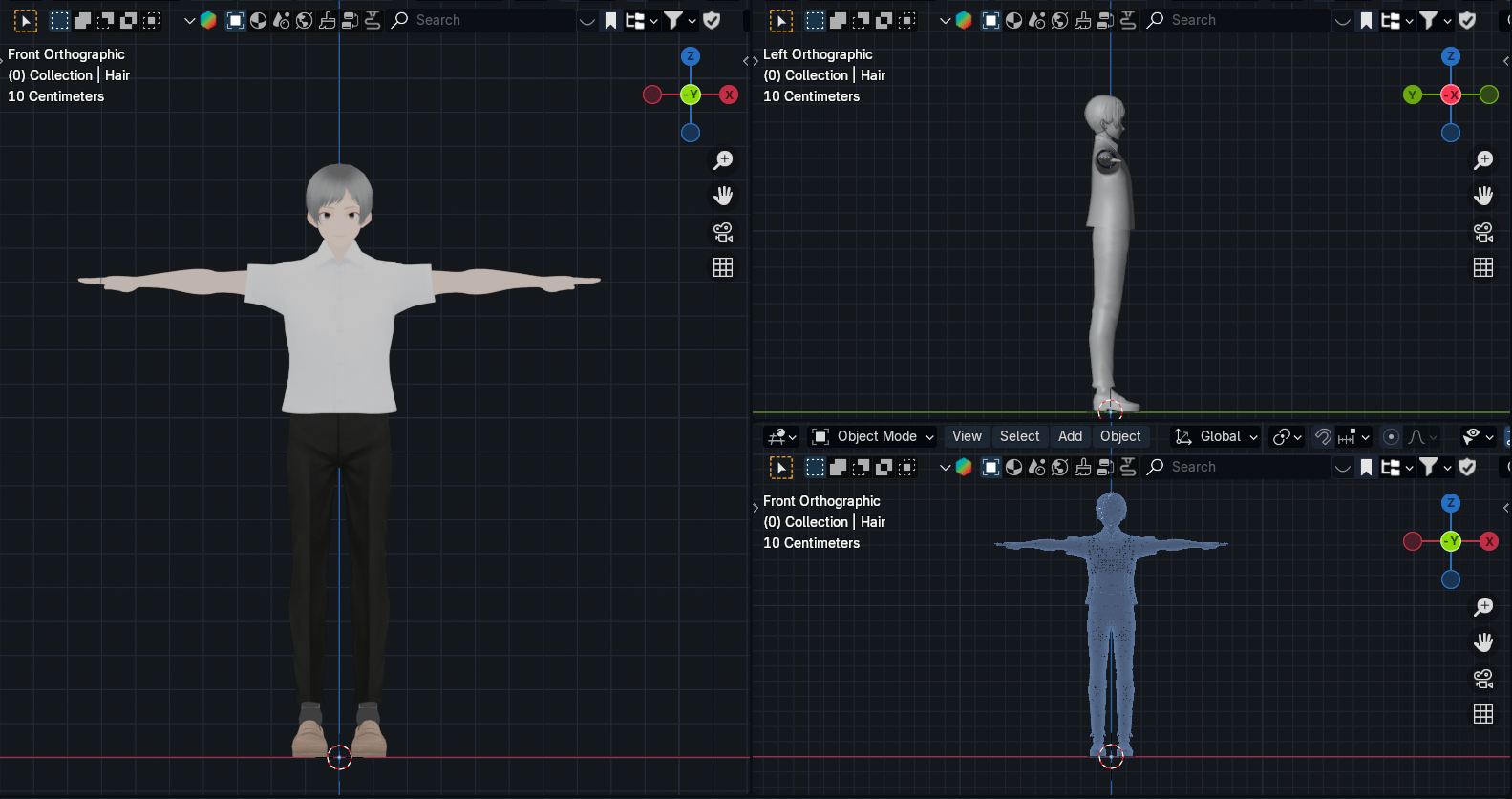Open the editor type selector beside Object Mode
1512x799 pixels.
pos(782,437)
